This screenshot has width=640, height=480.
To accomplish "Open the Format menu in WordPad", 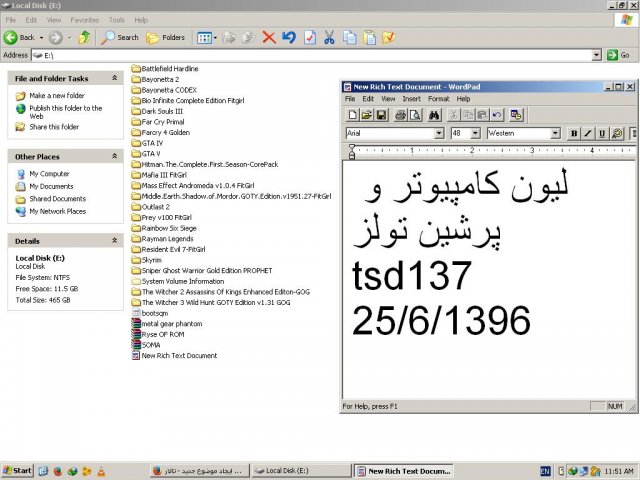I will coord(438,99).
